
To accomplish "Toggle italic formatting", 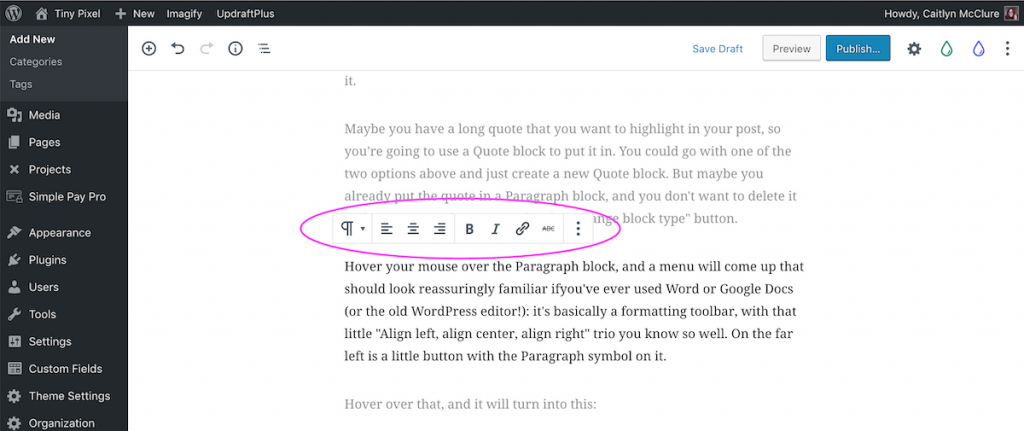I will [496, 229].
